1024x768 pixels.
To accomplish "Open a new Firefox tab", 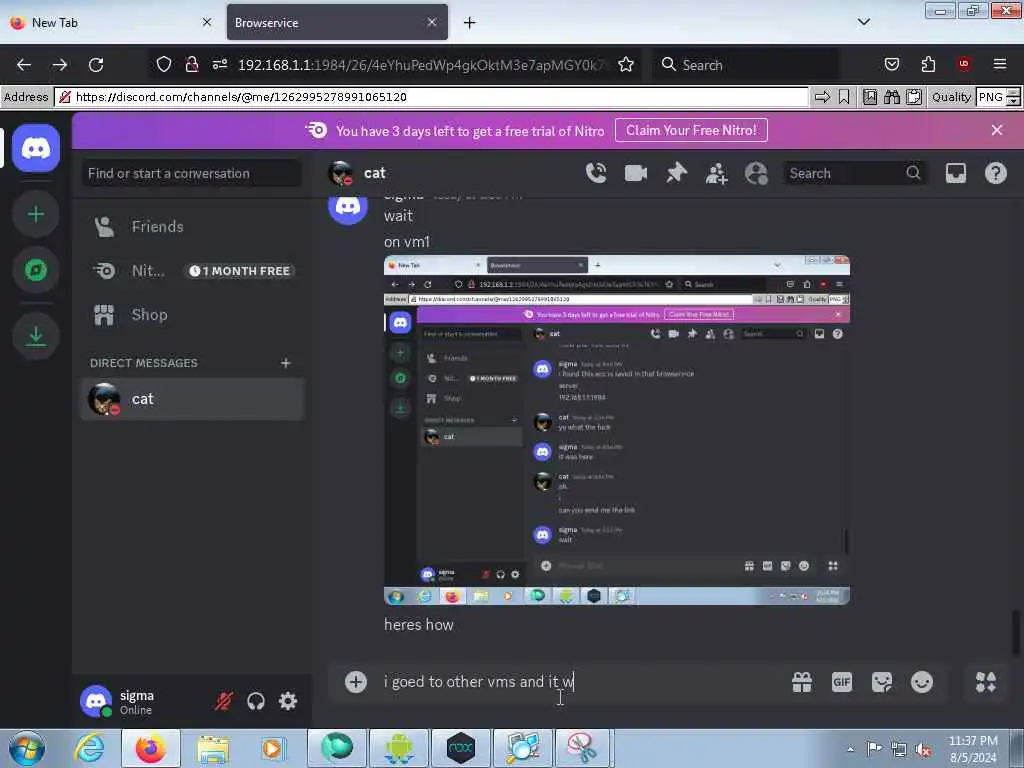I will [469, 23].
